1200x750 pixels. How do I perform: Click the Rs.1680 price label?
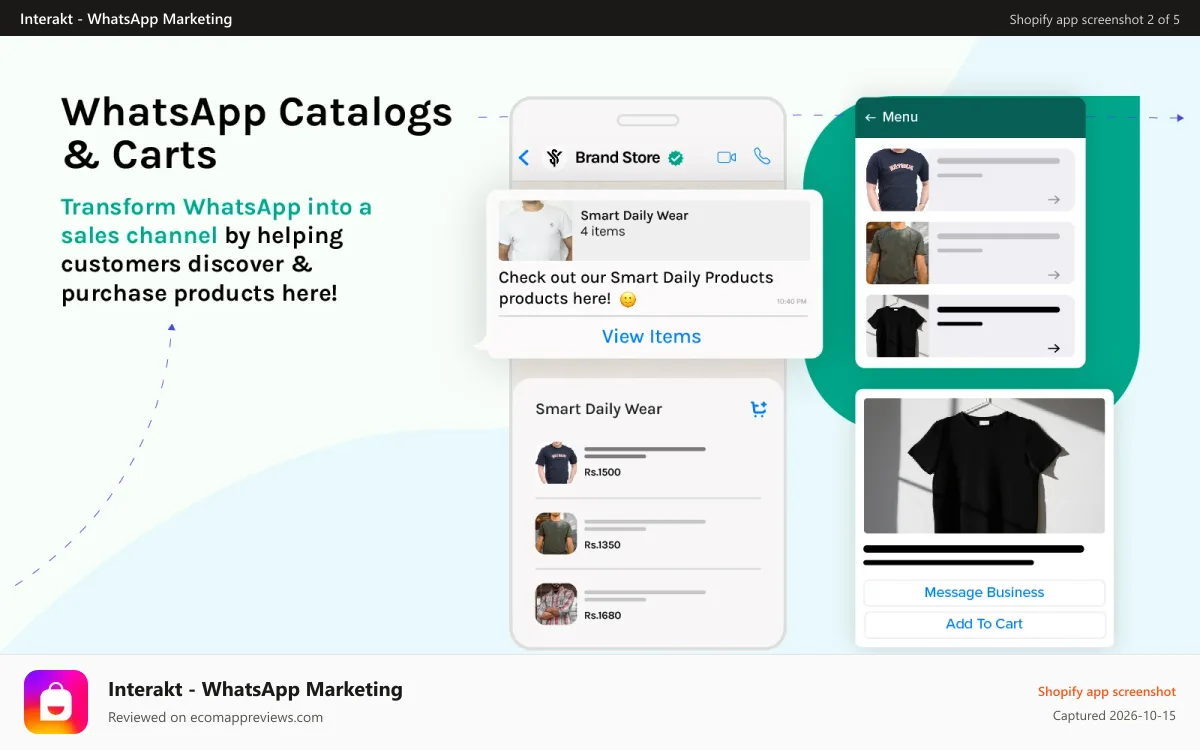(603, 615)
